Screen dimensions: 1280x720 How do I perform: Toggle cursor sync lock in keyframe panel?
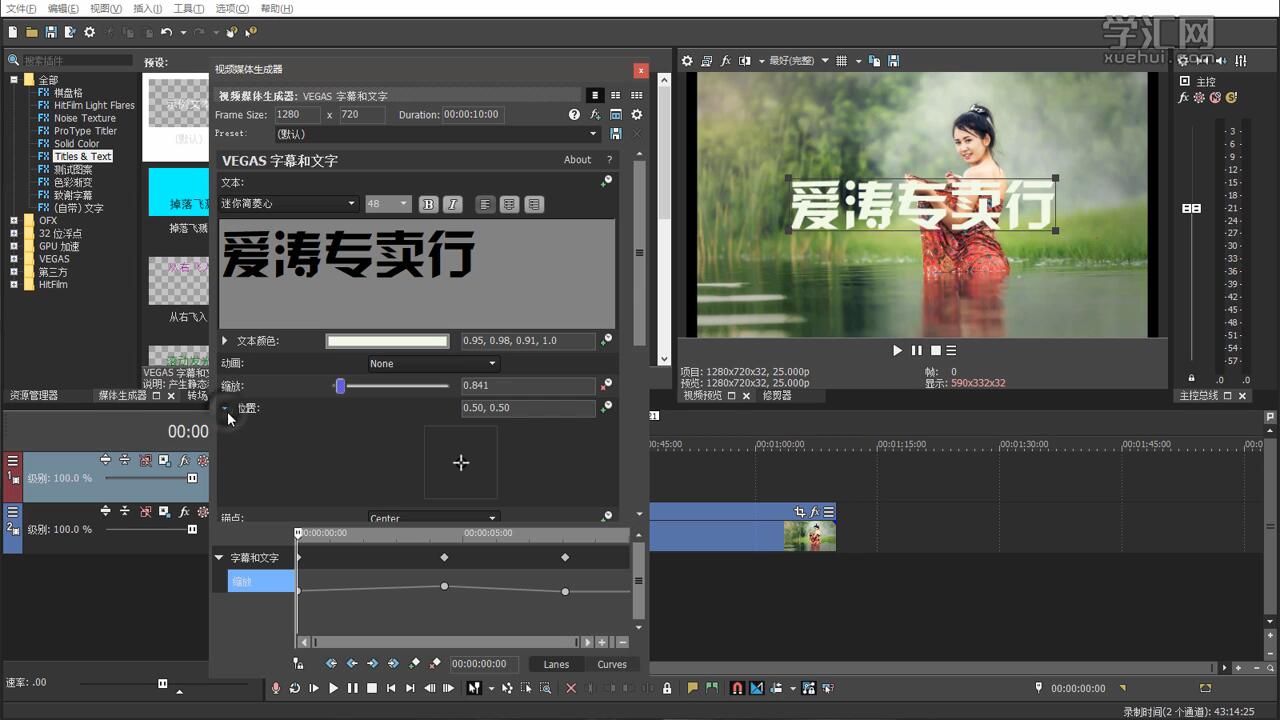pos(298,663)
